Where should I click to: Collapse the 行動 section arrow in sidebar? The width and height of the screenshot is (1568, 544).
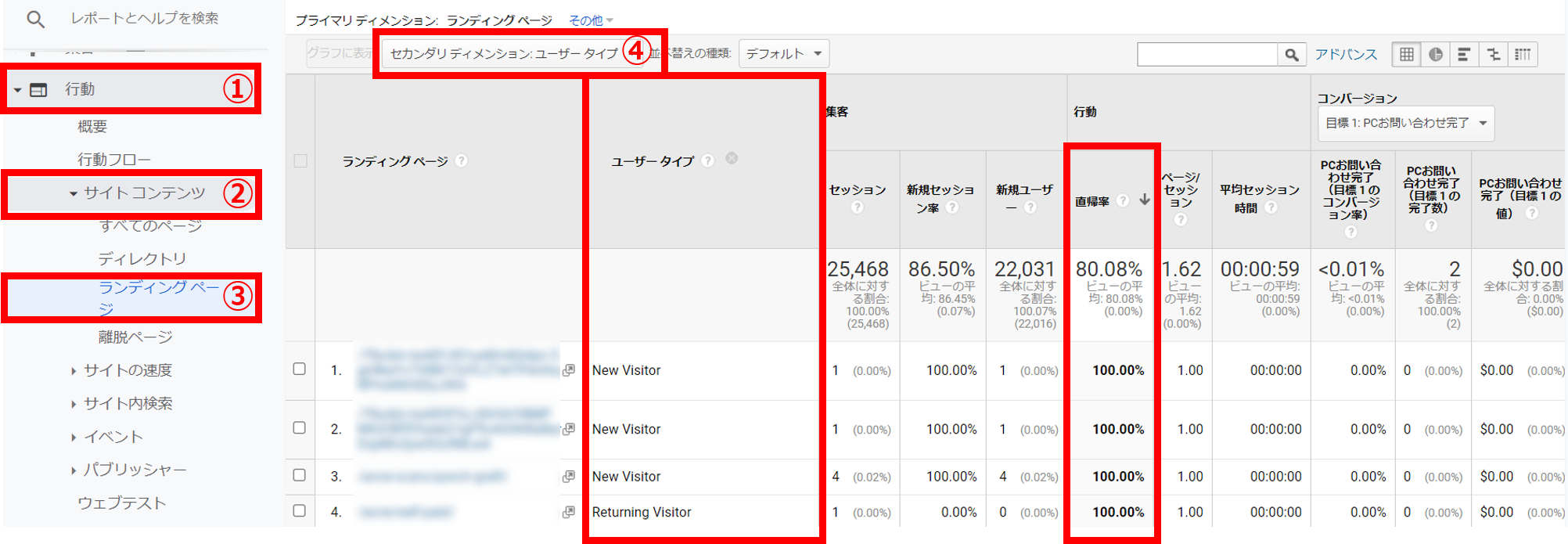coord(17,90)
